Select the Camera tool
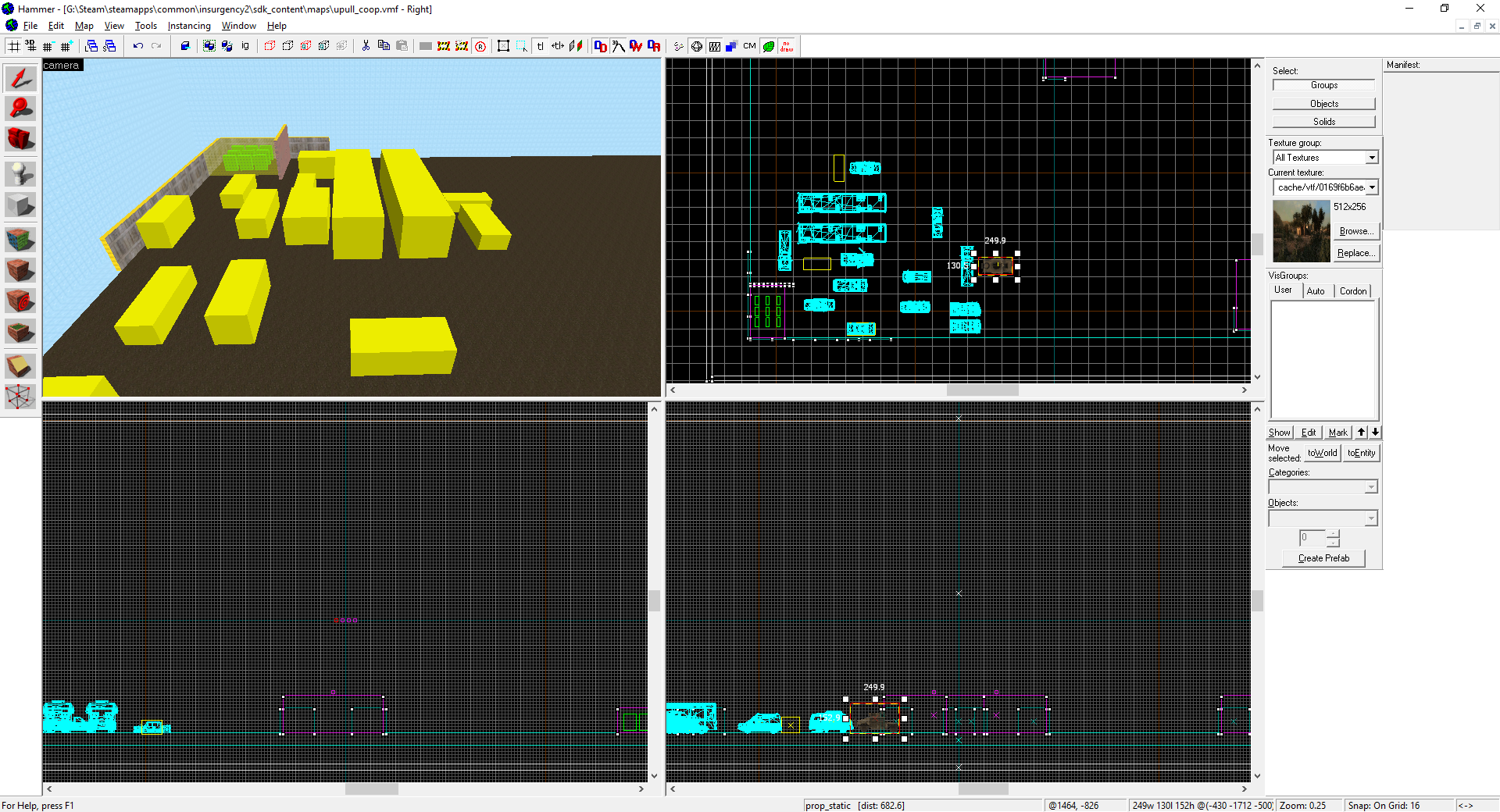The image size is (1500, 812). 20,139
